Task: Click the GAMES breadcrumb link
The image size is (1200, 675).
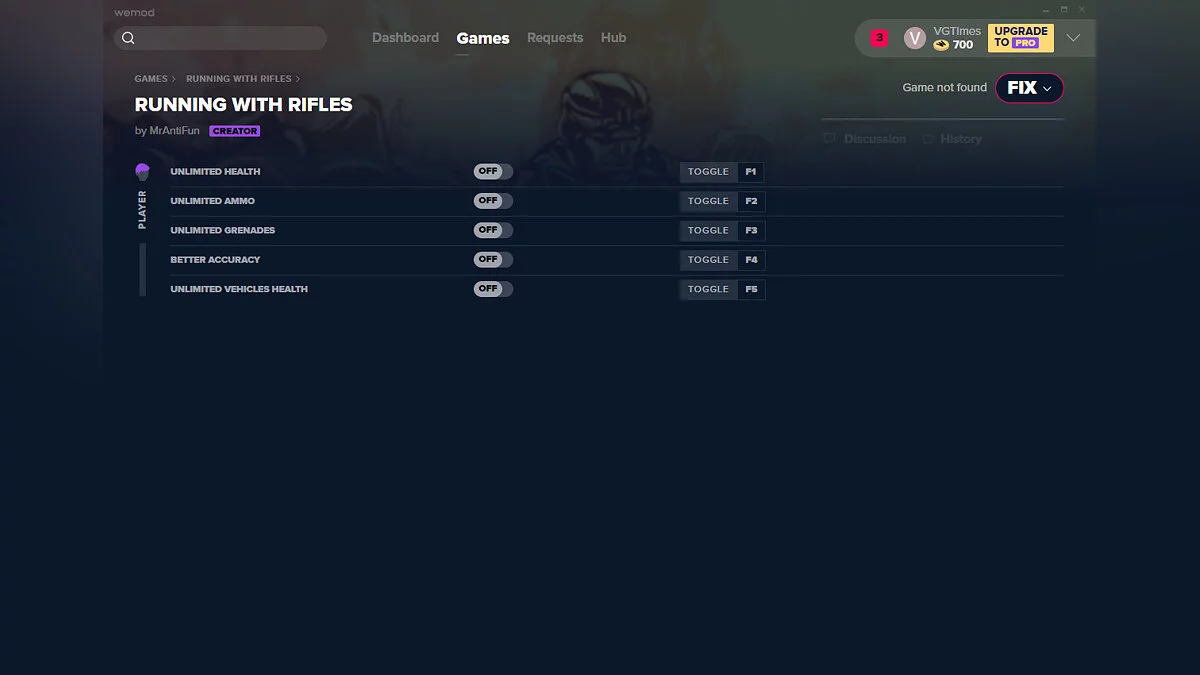Action: (151, 79)
